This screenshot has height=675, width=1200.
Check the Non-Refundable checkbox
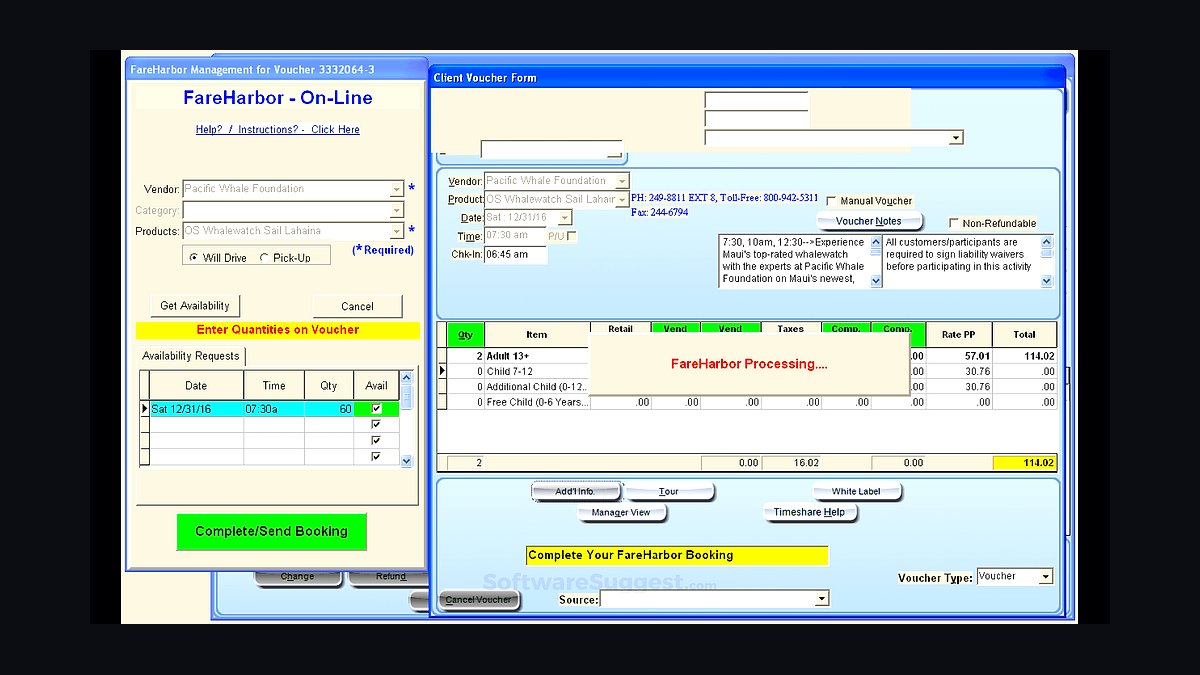(x=954, y=223)
